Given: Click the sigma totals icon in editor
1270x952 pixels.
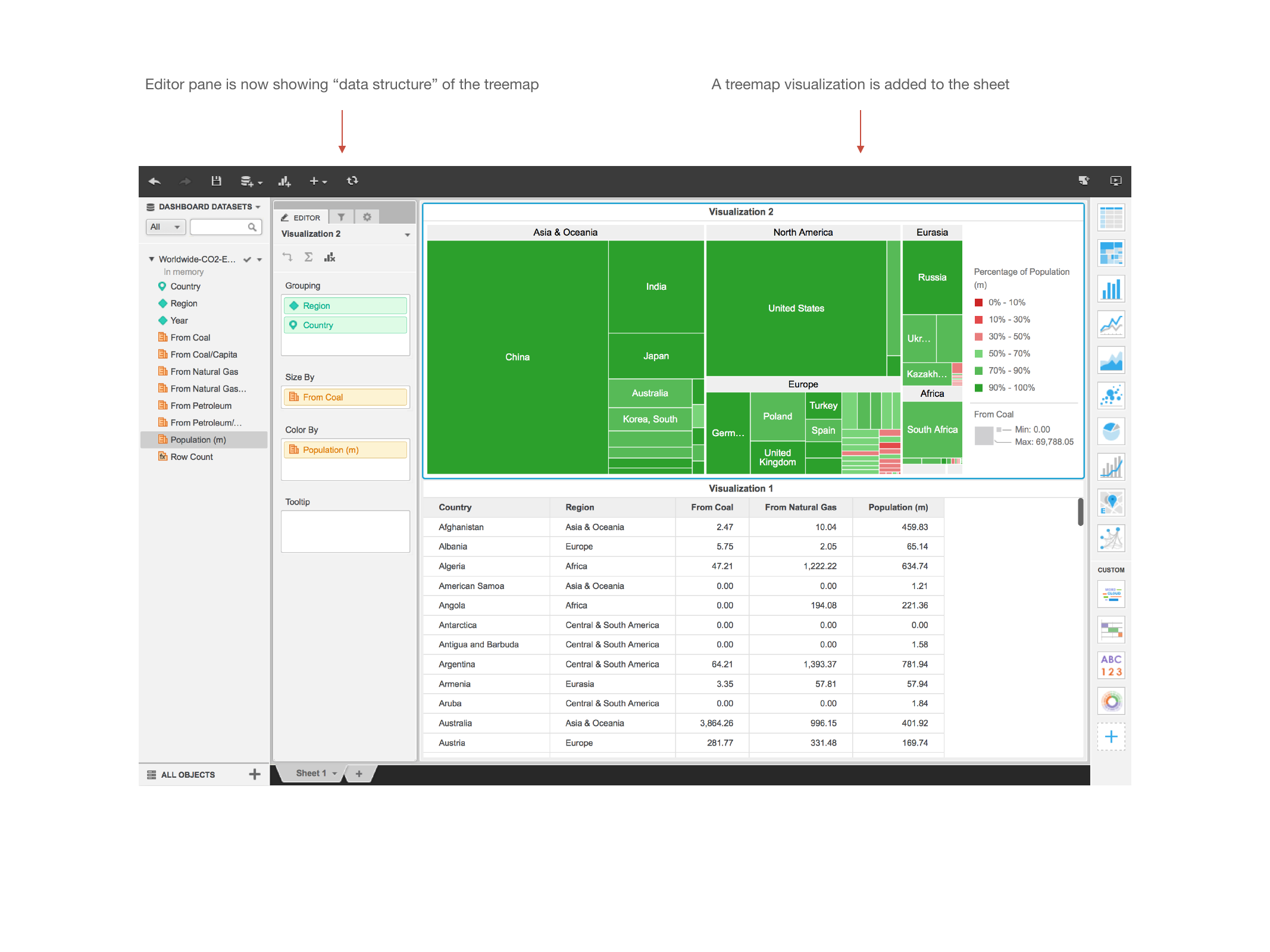Looking at the screenshot, I should pyautogui.click(x=308, y=257).
